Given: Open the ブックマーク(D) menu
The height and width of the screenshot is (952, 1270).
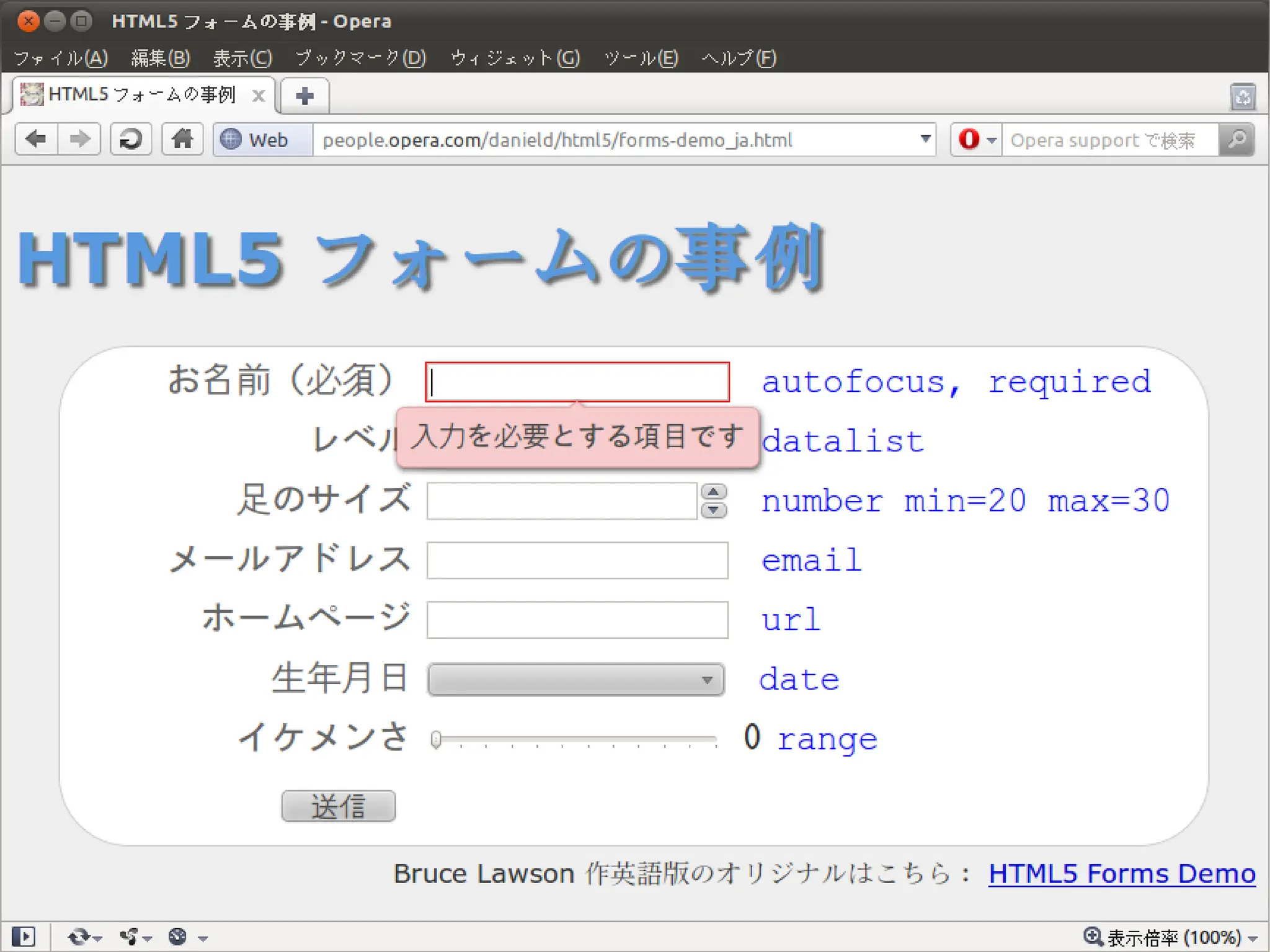Looking at the screenshot, I should point(360,58).
